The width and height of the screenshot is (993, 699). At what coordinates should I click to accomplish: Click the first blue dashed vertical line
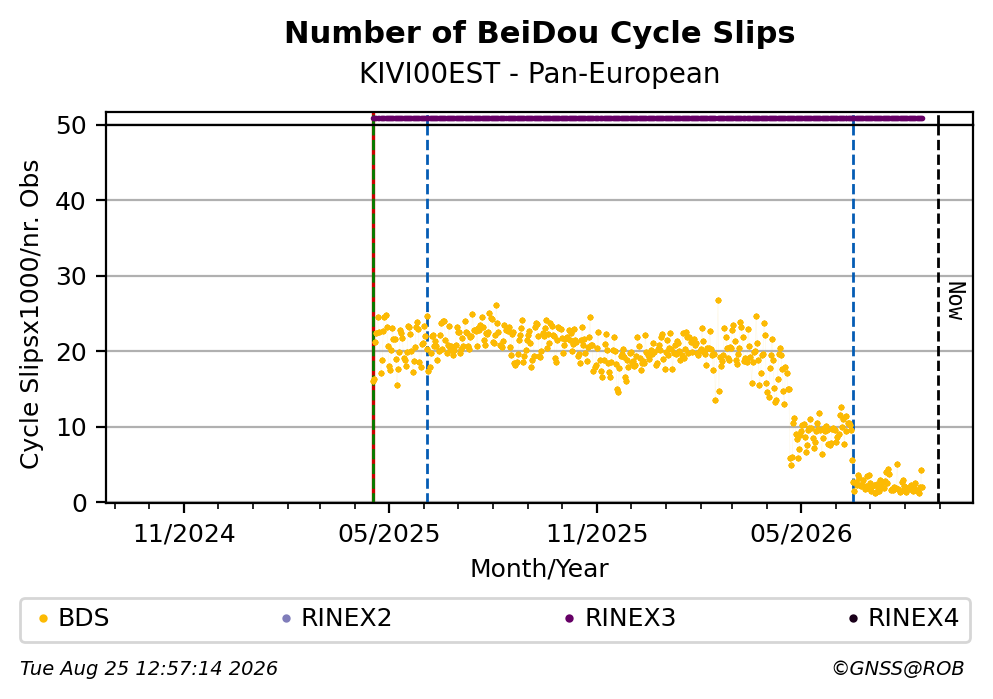(427, 308)
